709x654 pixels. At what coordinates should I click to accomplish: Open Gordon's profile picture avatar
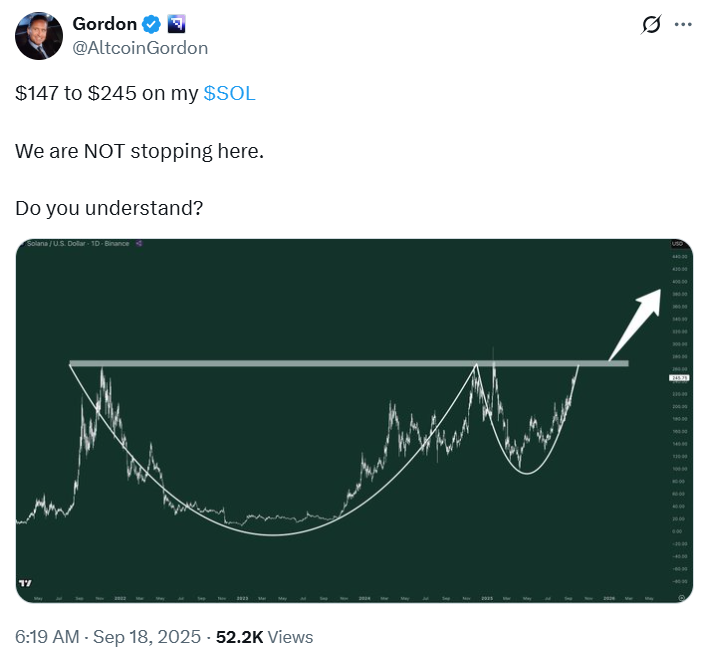(39, 36)
